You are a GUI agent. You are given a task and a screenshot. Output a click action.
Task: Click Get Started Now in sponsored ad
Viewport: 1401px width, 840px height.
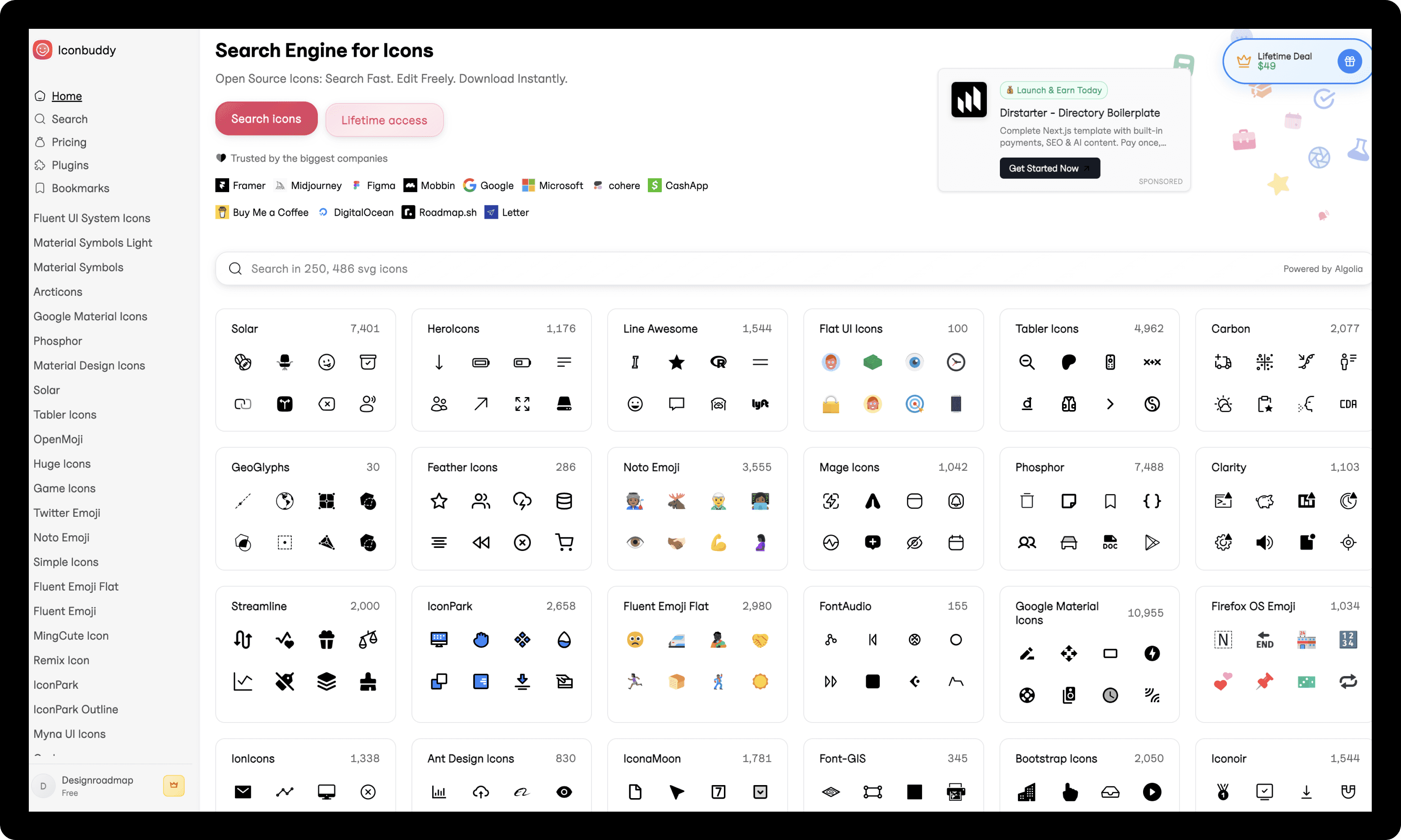click(1049, 168)
